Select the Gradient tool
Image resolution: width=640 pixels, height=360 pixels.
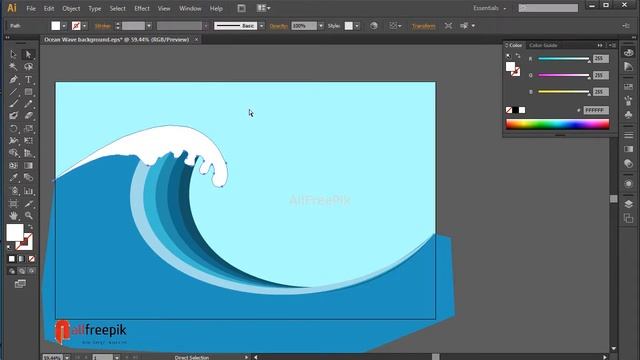point(28,166)
